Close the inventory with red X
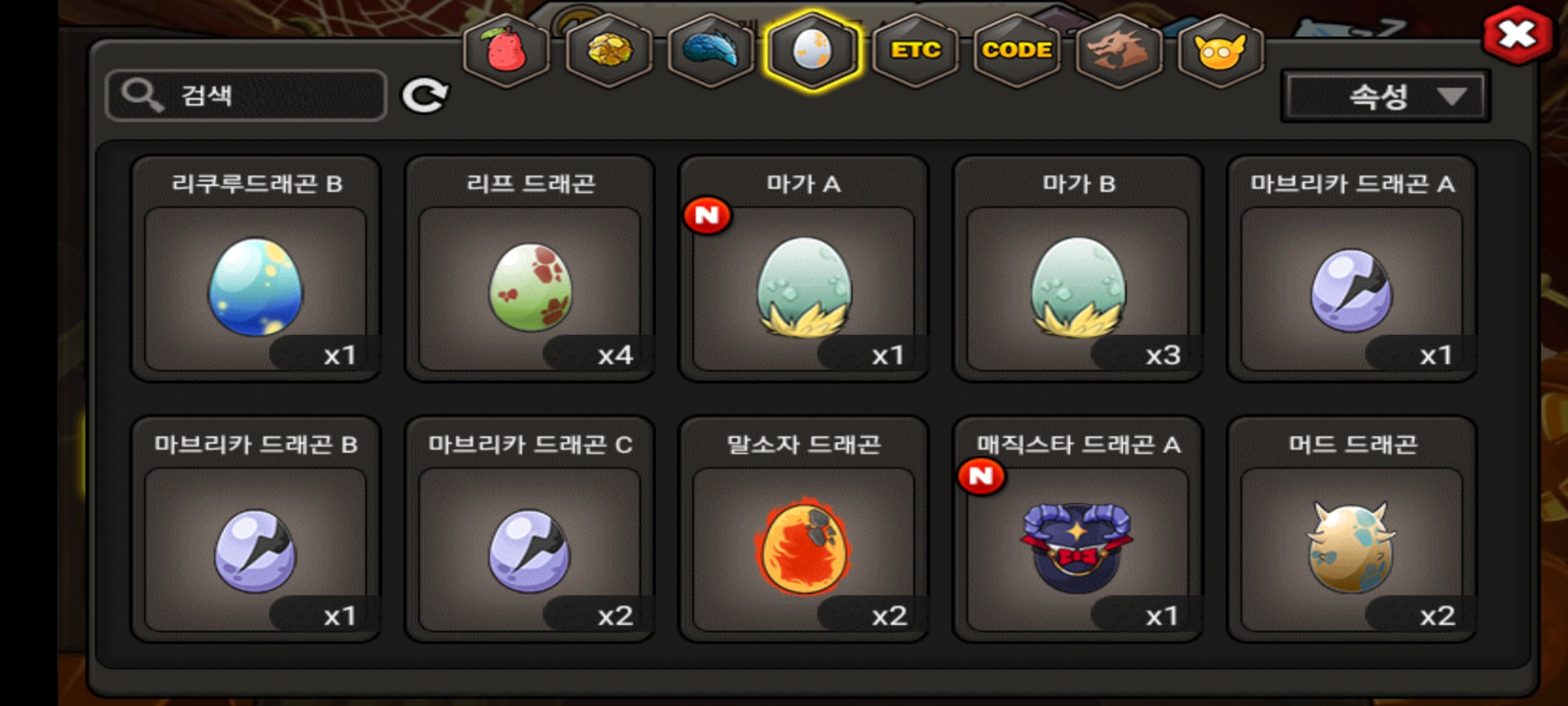Image resolution: width=1568 pixels, height=706 pixels. (1517, 35)
